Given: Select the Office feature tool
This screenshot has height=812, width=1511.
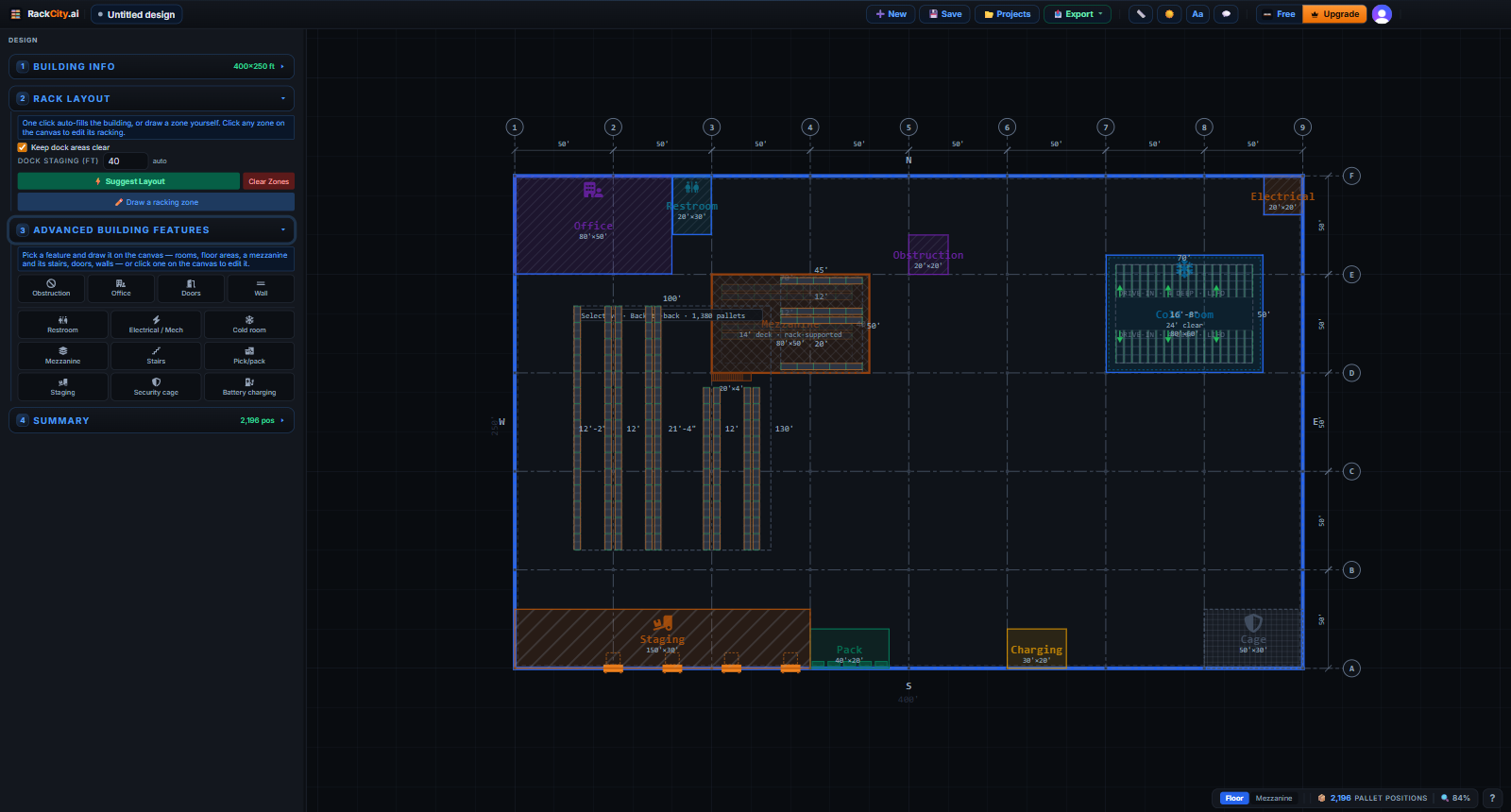Looking at the screenshot, I should (x=121, y=288).
